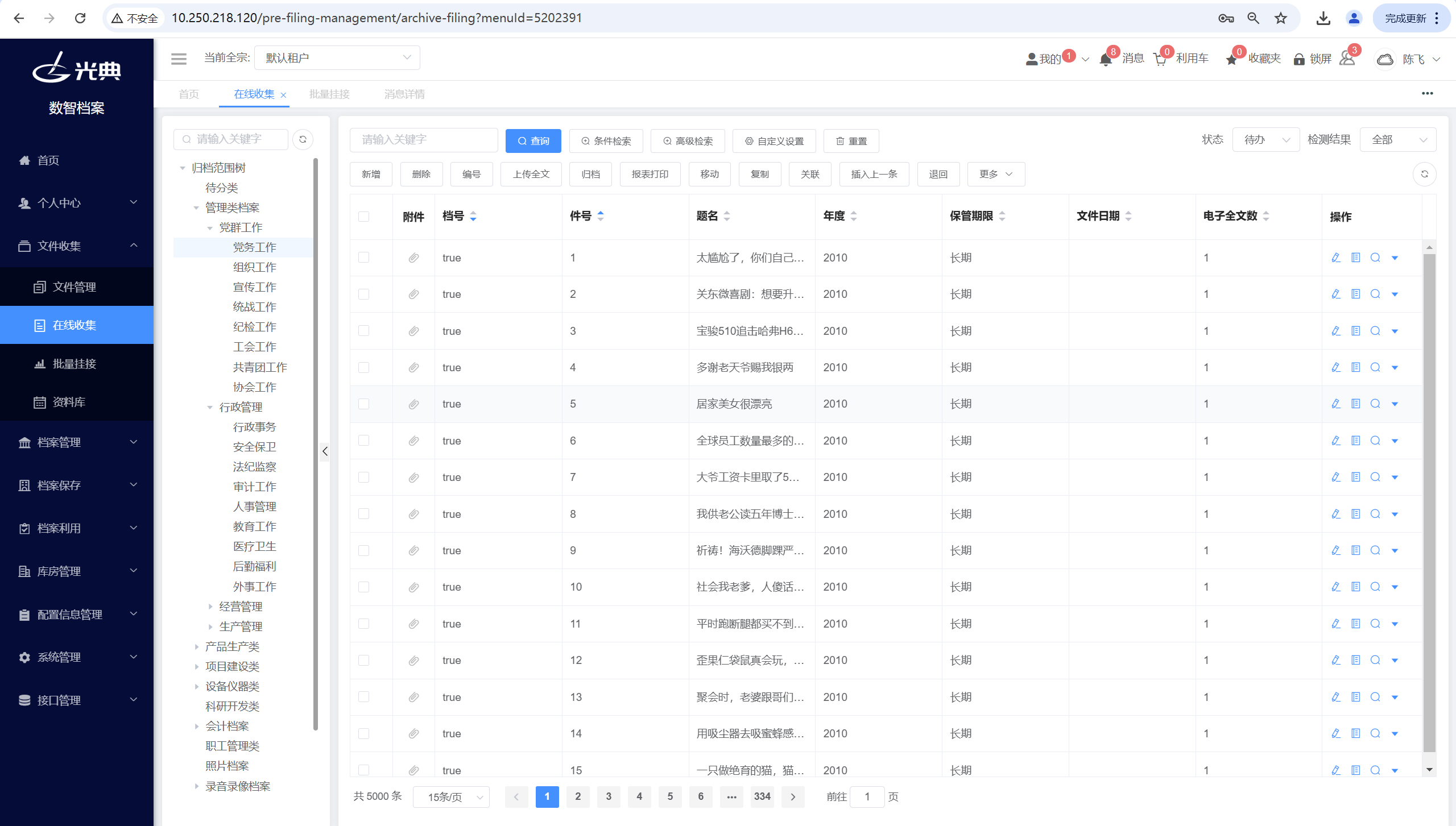Expand the 档案管理 sidebar menu
This screenshot has width=1456, height=826.
click(77, 442)
